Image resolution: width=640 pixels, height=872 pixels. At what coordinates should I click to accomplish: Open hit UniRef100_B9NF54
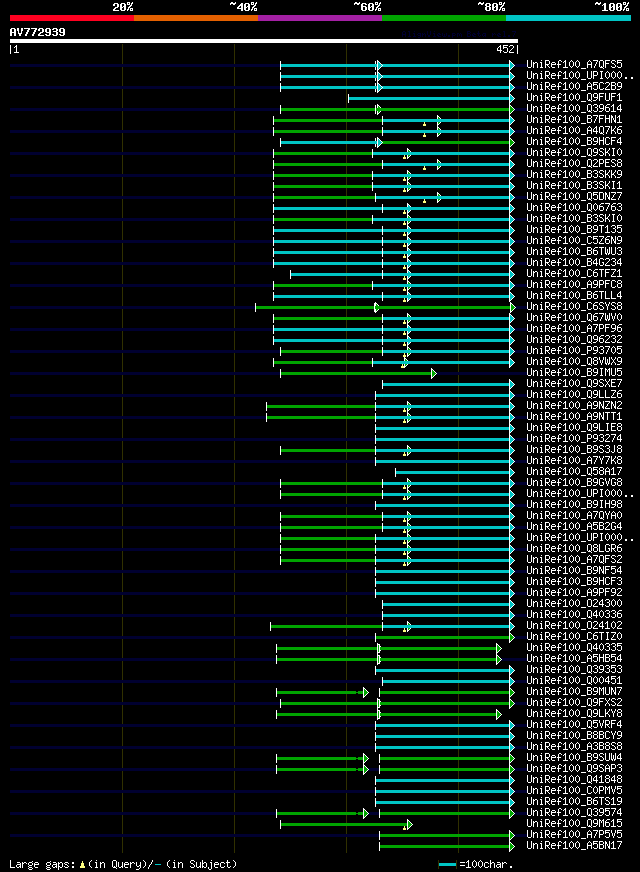tap(574, 571)
